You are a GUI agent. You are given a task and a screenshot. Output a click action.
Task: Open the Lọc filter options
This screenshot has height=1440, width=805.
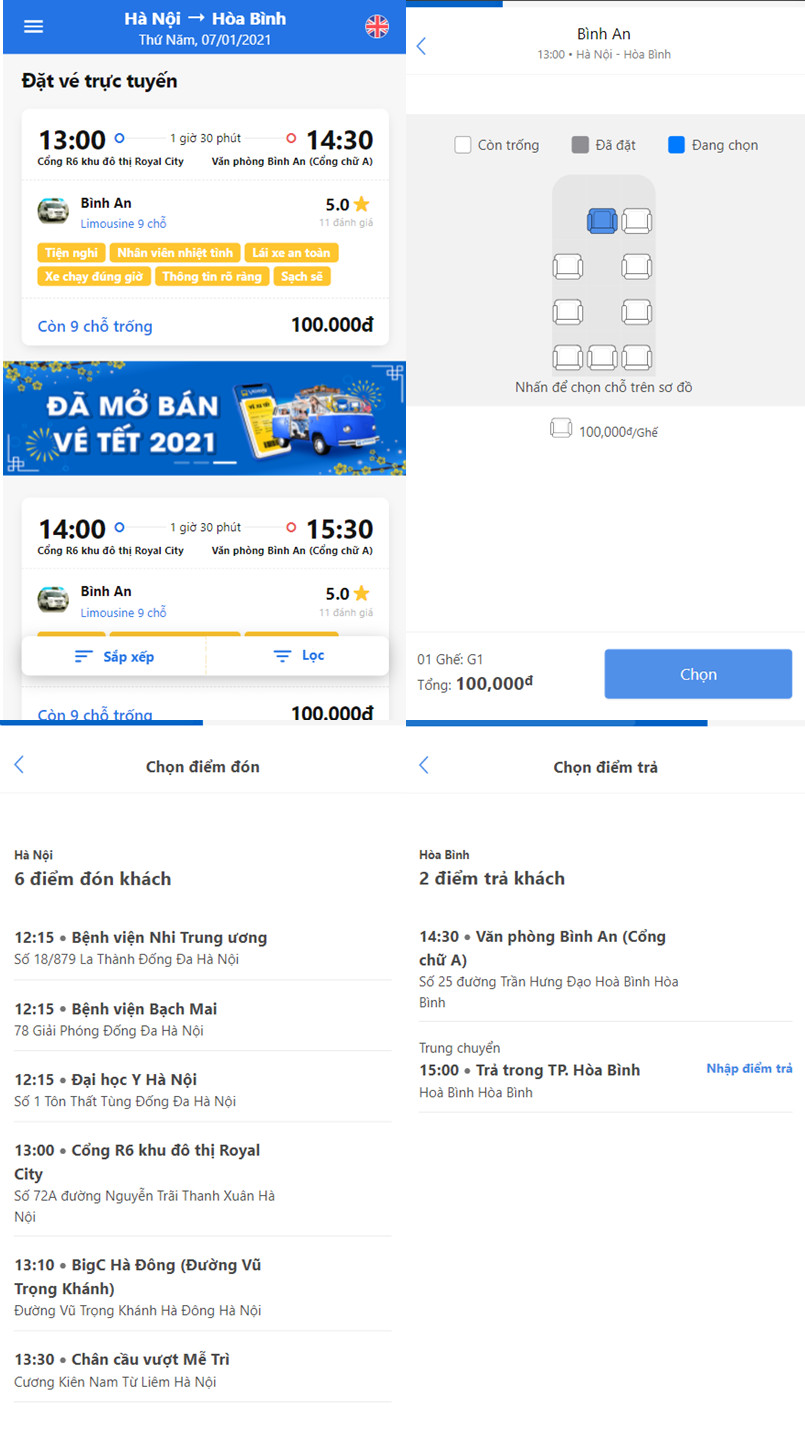pos(298,656)
